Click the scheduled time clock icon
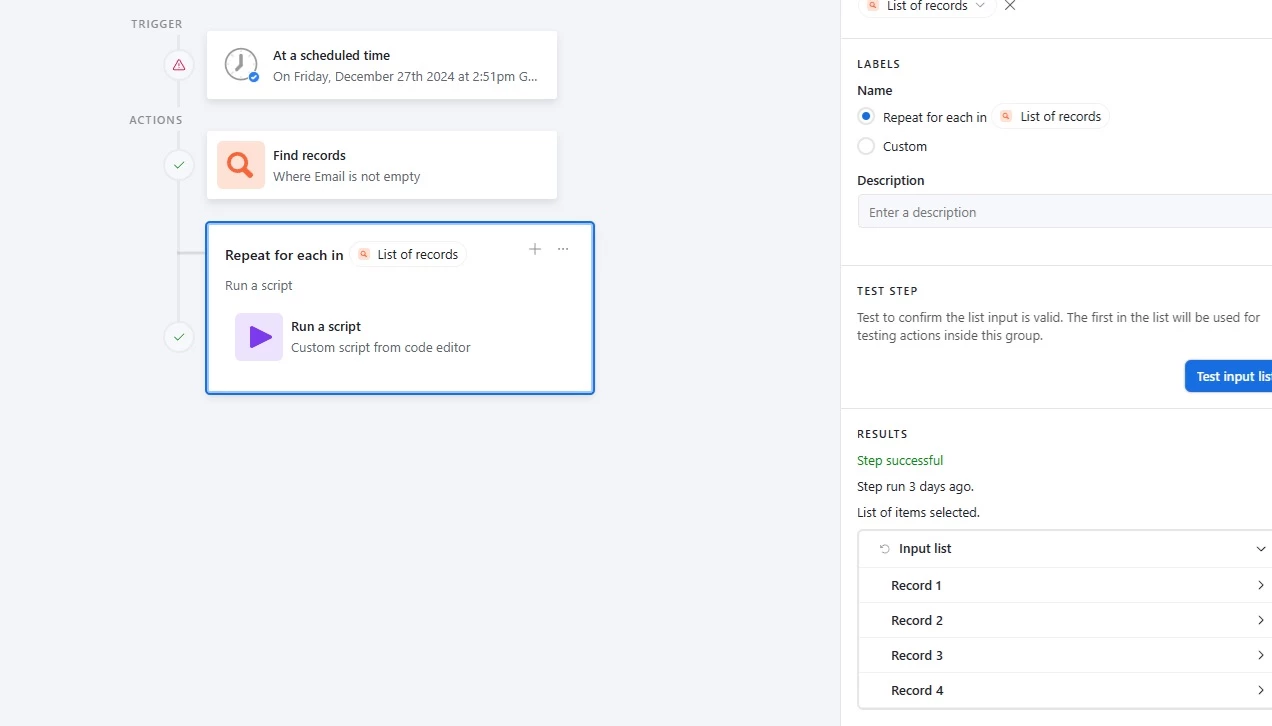The width and height of the screenshot is (1272, 726). point(240,65)
